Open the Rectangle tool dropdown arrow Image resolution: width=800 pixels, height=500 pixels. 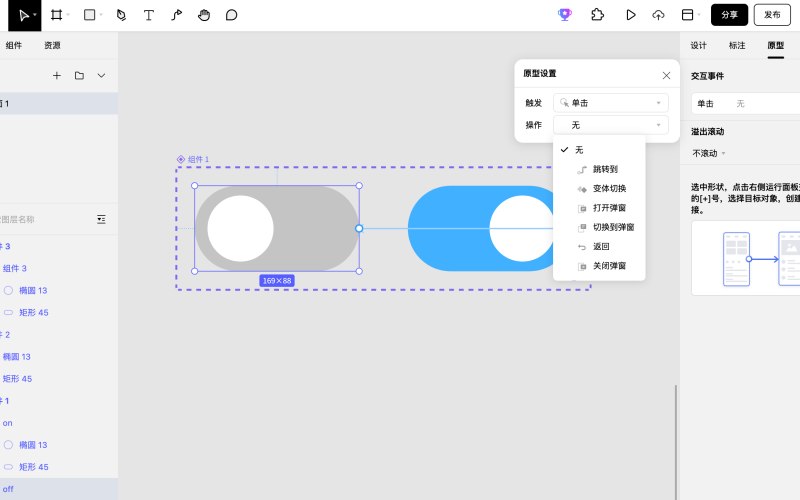click(101, 15)
